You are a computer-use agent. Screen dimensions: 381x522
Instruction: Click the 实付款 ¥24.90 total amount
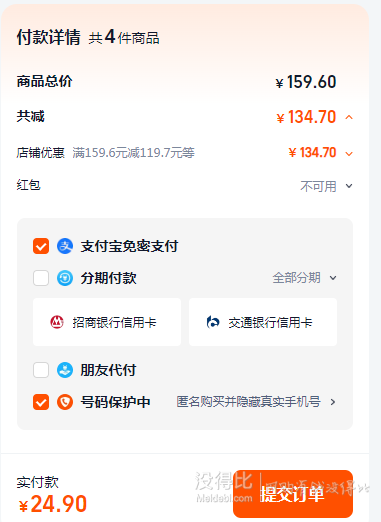click(x=52, y=503)
